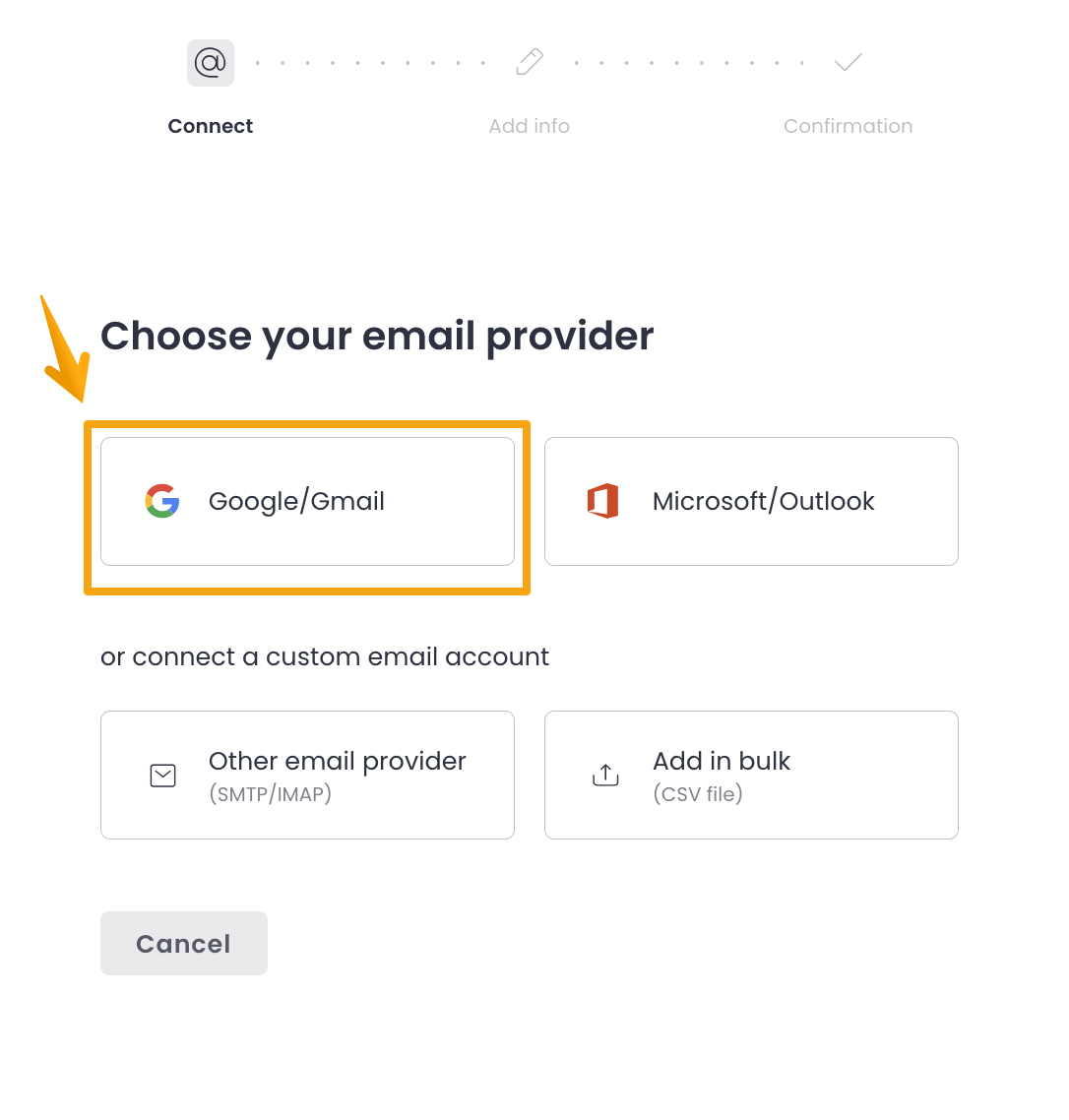
Task: Click the Google logo icon
Action: (x=162, y=501)
